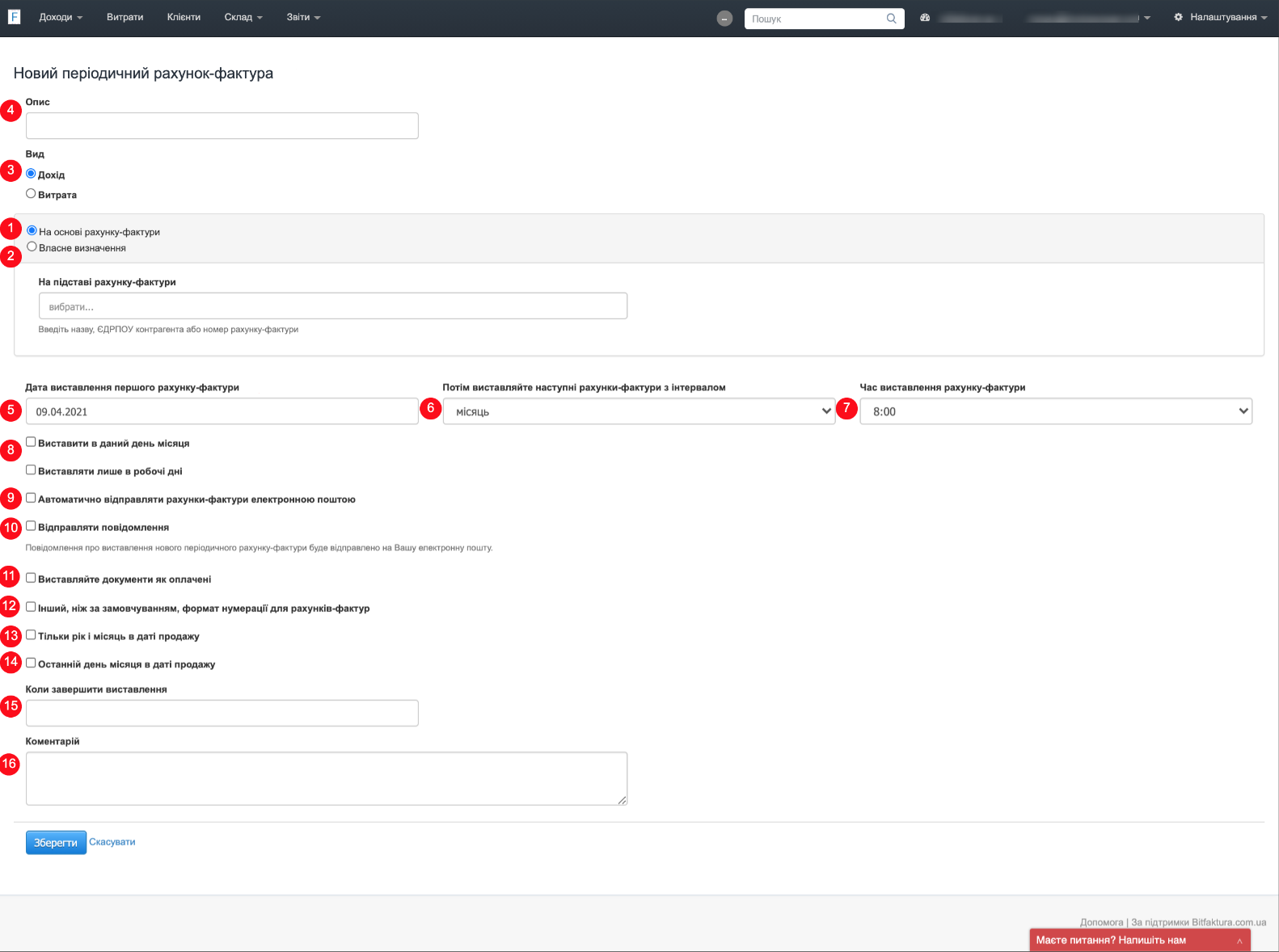Viewport: 1279px width, 952px height.
Task: Click the gear icon next to Налаштування
Action: (1178, 17)
